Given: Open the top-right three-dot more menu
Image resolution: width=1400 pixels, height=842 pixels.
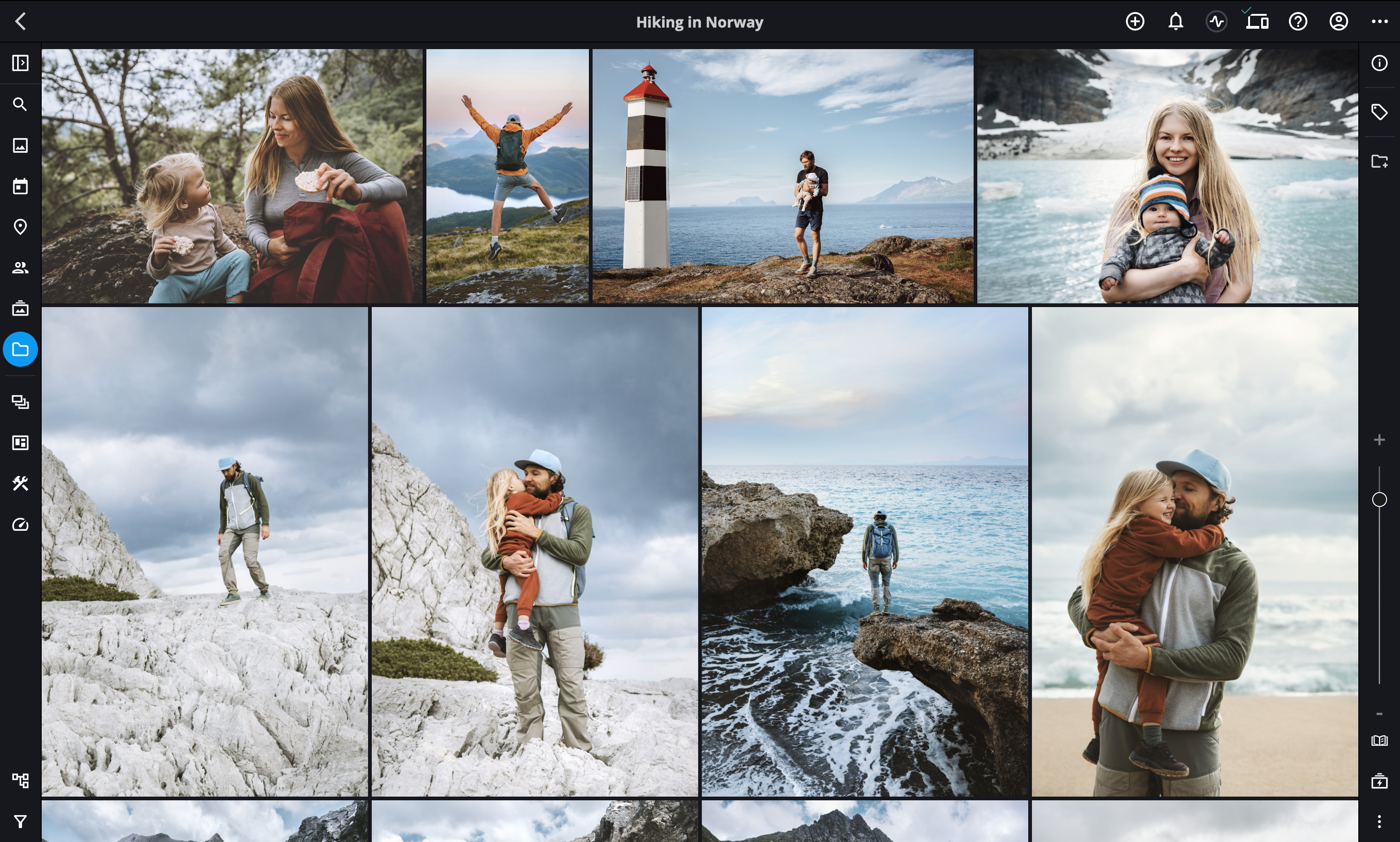Looking at the screenshot, I should 1380,22.
